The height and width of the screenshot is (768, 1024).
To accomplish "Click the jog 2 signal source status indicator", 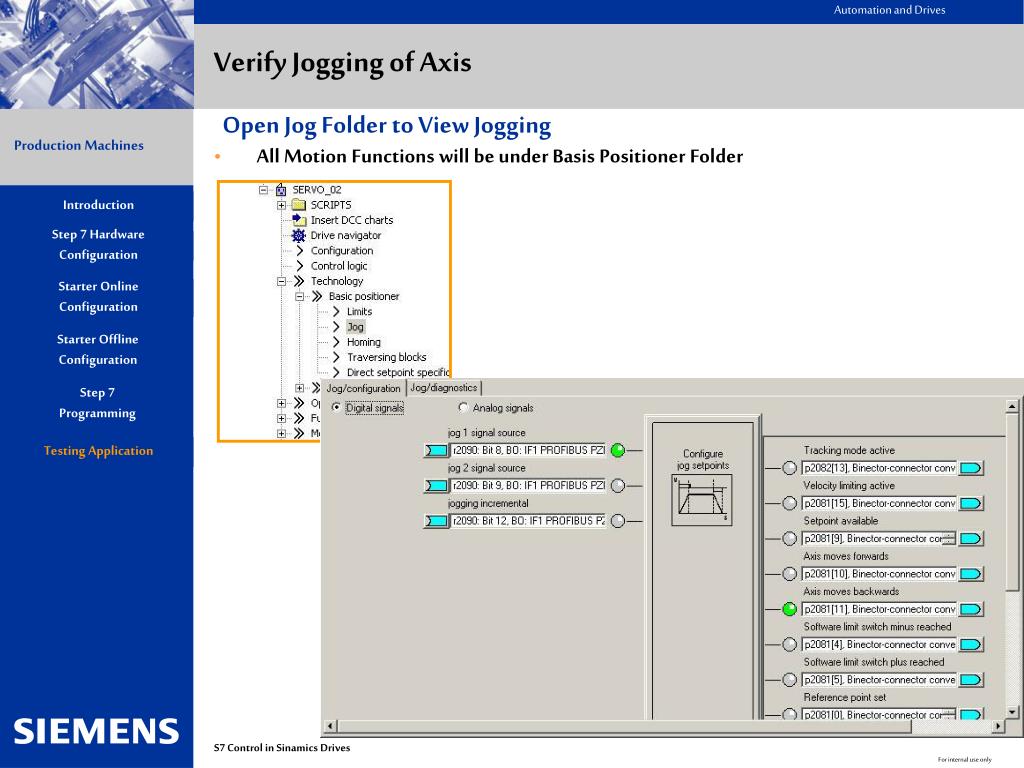I will tap(618, 486).
